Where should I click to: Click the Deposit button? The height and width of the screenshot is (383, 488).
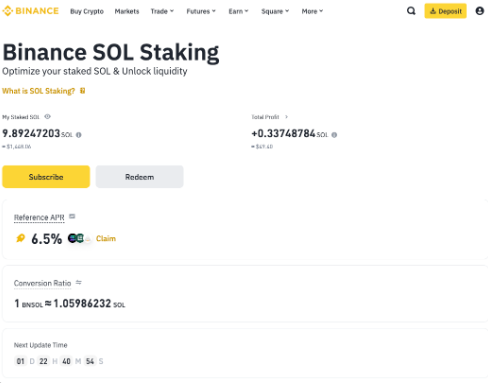[x=445, y=11]
